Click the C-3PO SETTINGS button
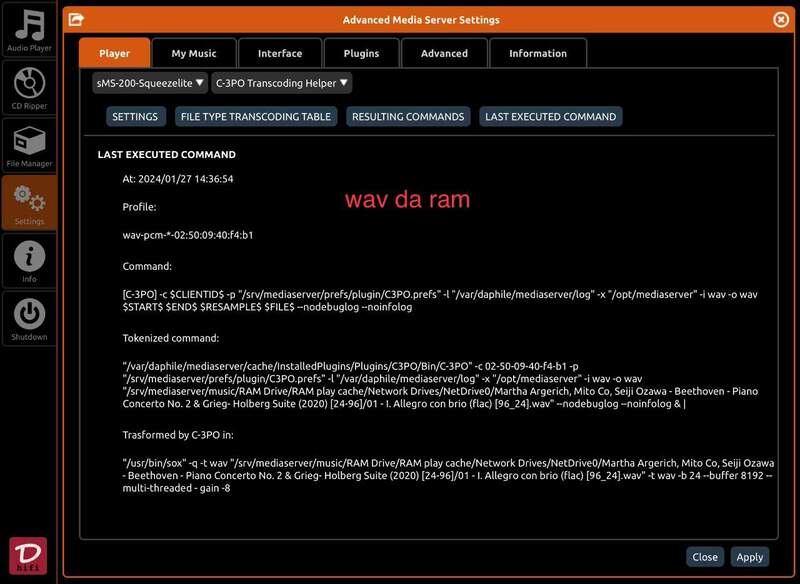This screenshot has height=584, width=800. tap(135, 117)
